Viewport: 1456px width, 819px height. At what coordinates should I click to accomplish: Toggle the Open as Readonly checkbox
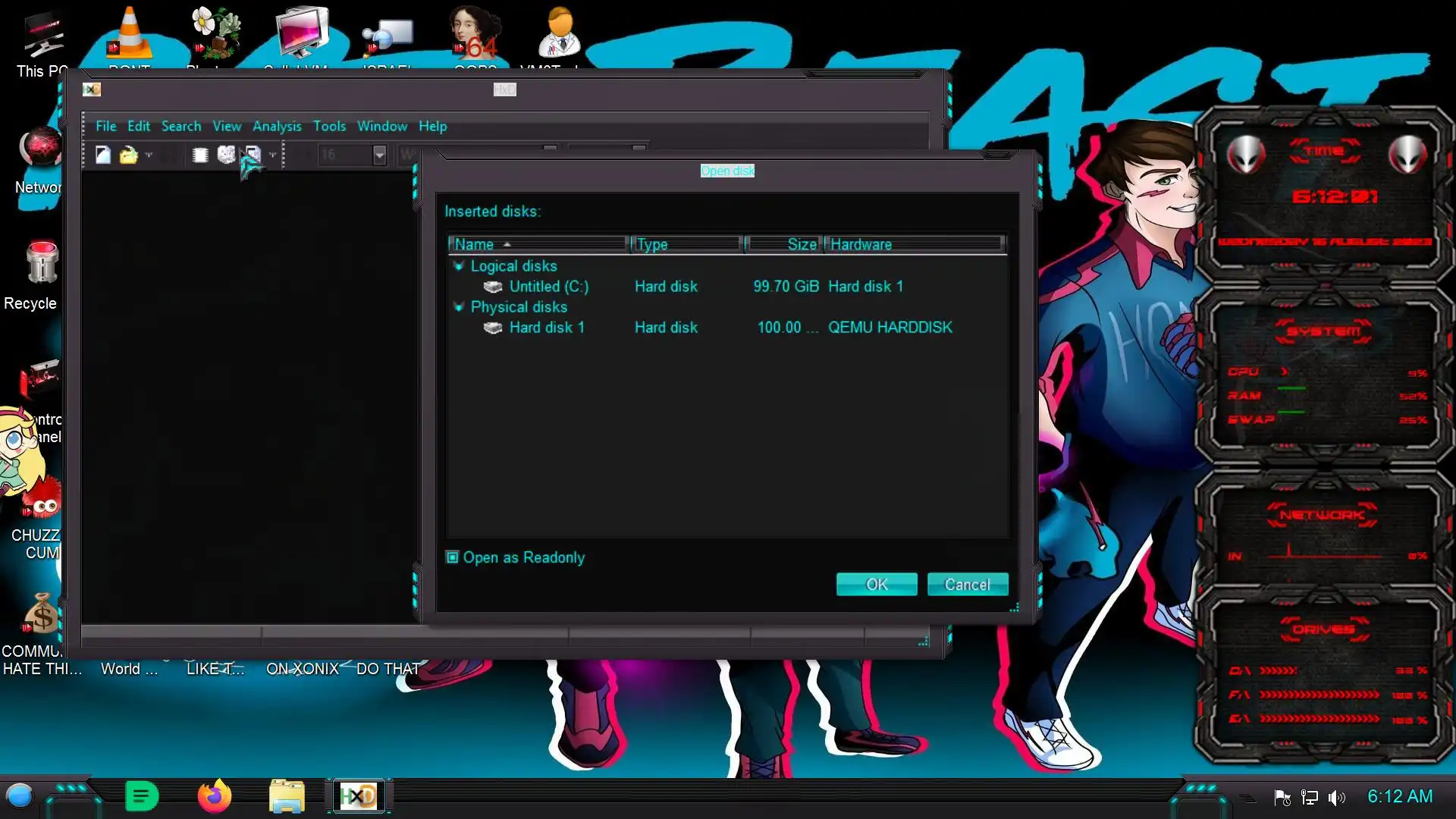[x=453, y=557]
